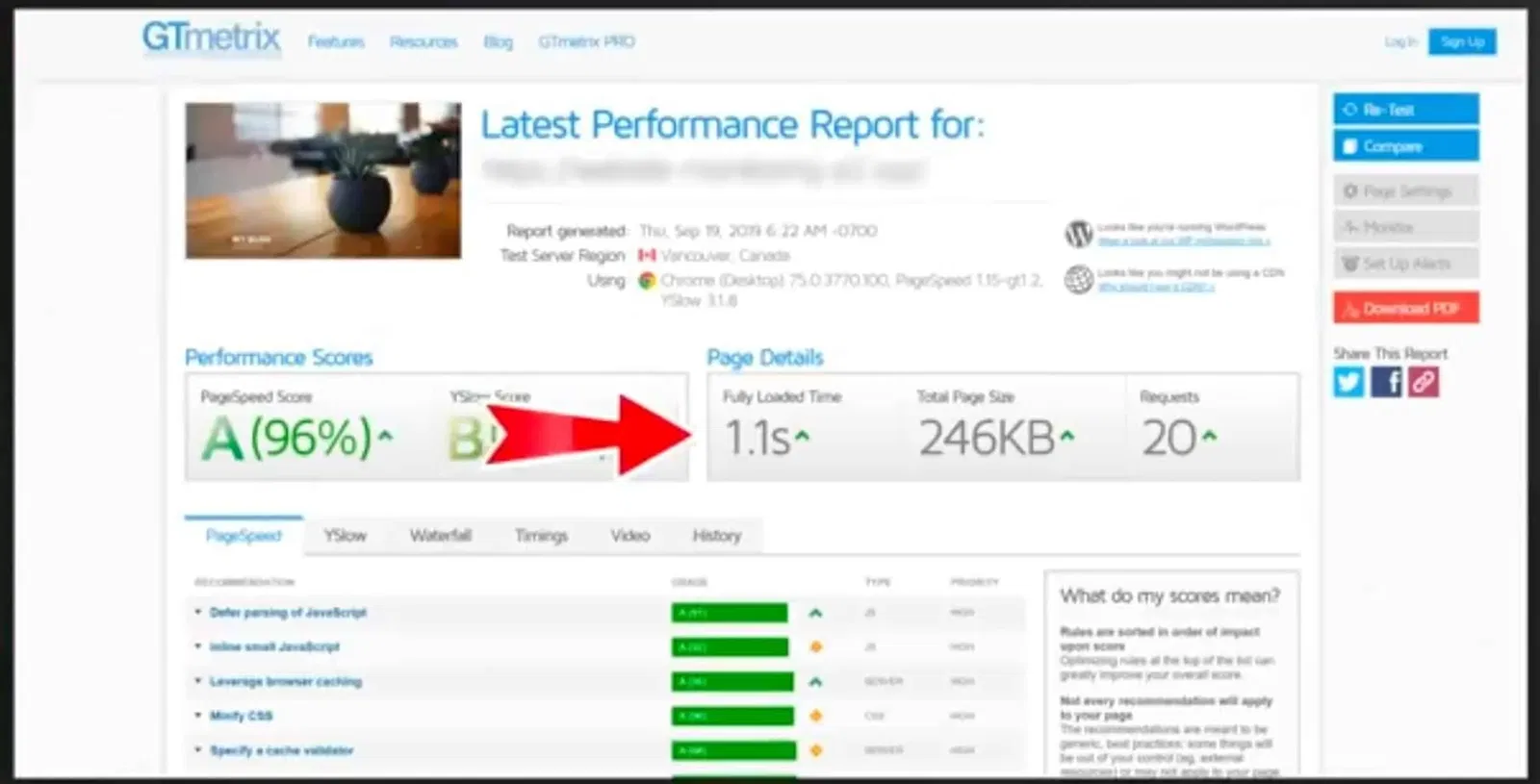The image size is (1540, 784).
Task: Click the Inline small JavaScript grade bar
Action: tap(731, 647)
